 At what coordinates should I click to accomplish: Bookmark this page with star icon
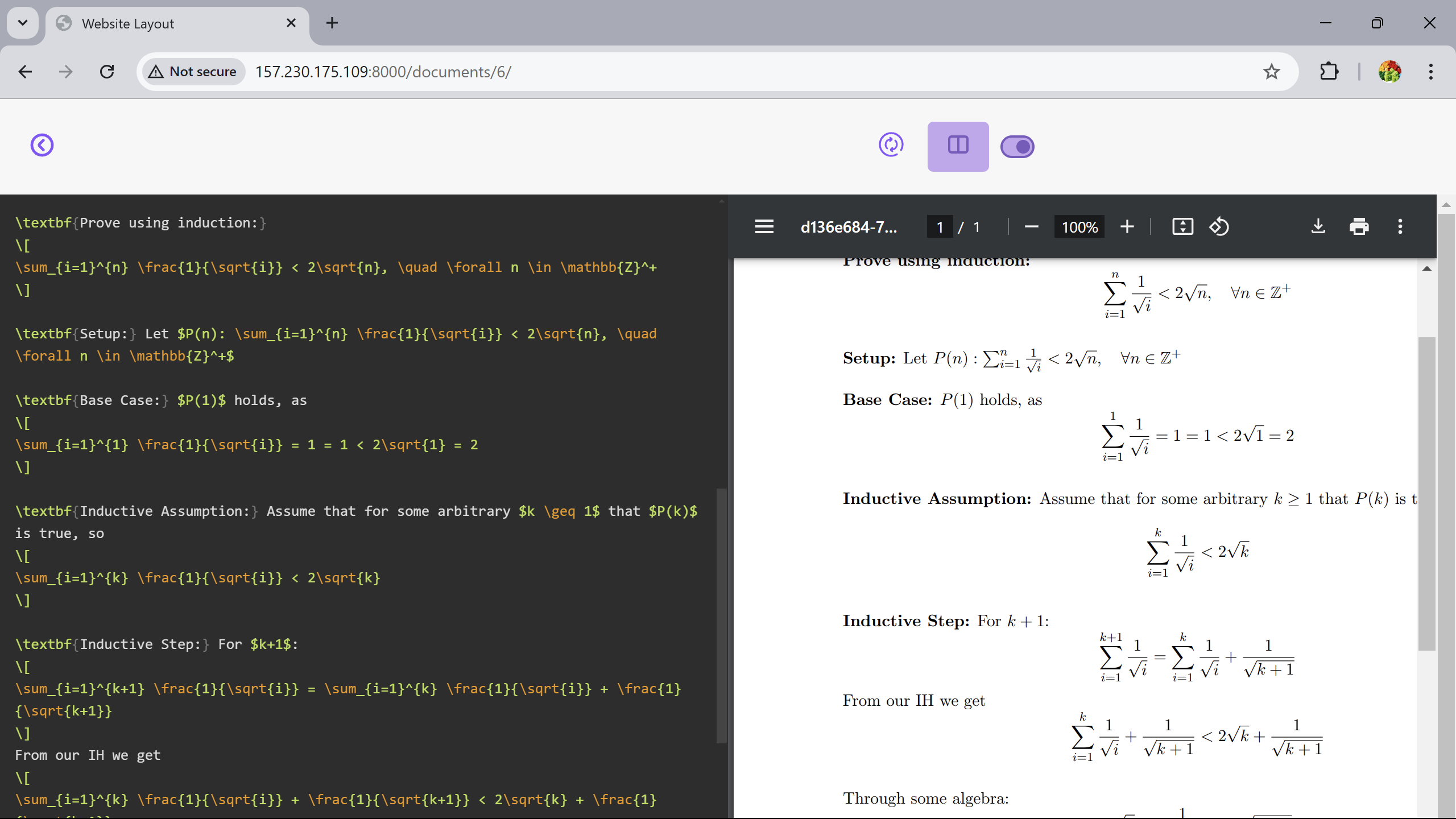1271,72
